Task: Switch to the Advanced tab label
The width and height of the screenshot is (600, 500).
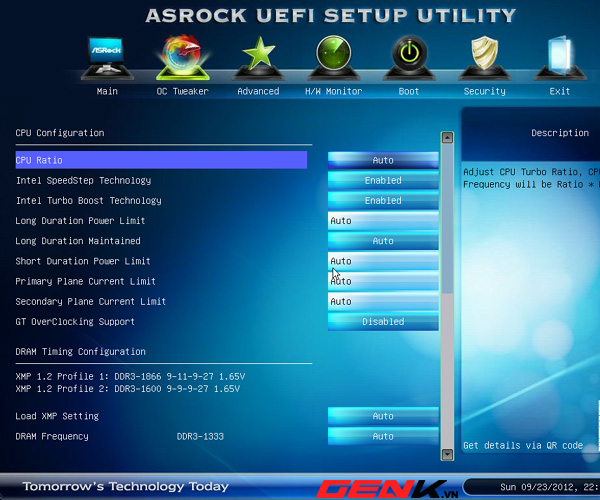Action: [258, 92]
